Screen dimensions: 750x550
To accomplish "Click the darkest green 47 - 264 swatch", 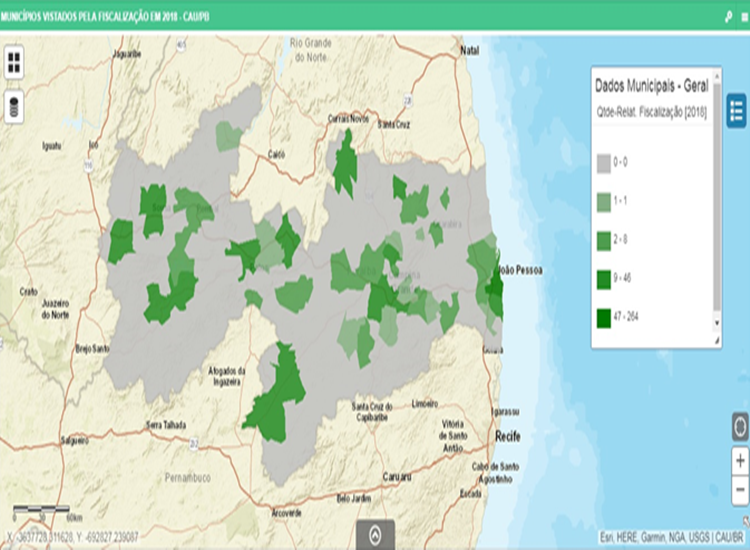I will pos(605,317).
